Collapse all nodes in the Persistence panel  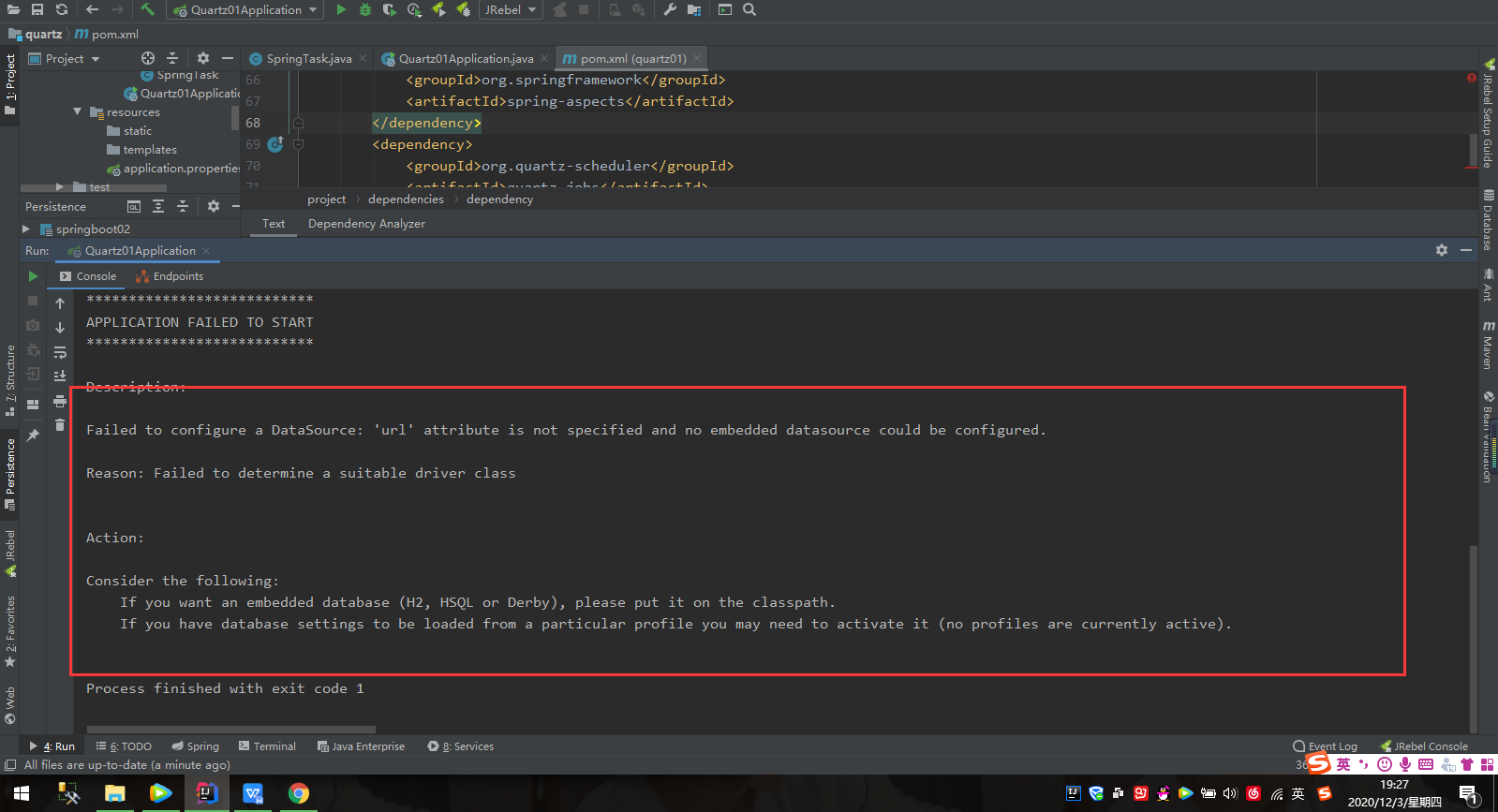(183, 206)
